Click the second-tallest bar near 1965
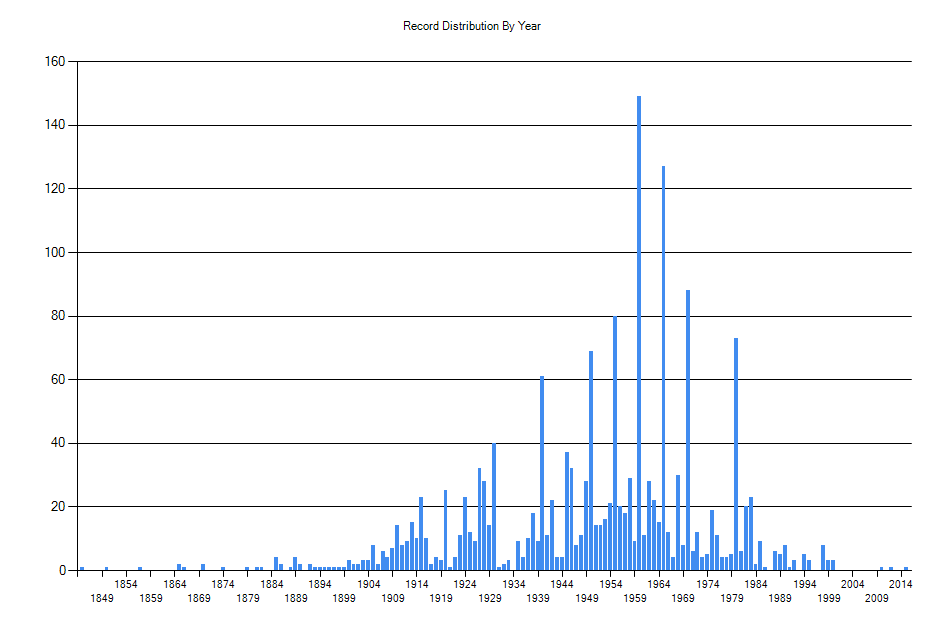Viewport: 945px width, 630px height. (663, 370)
